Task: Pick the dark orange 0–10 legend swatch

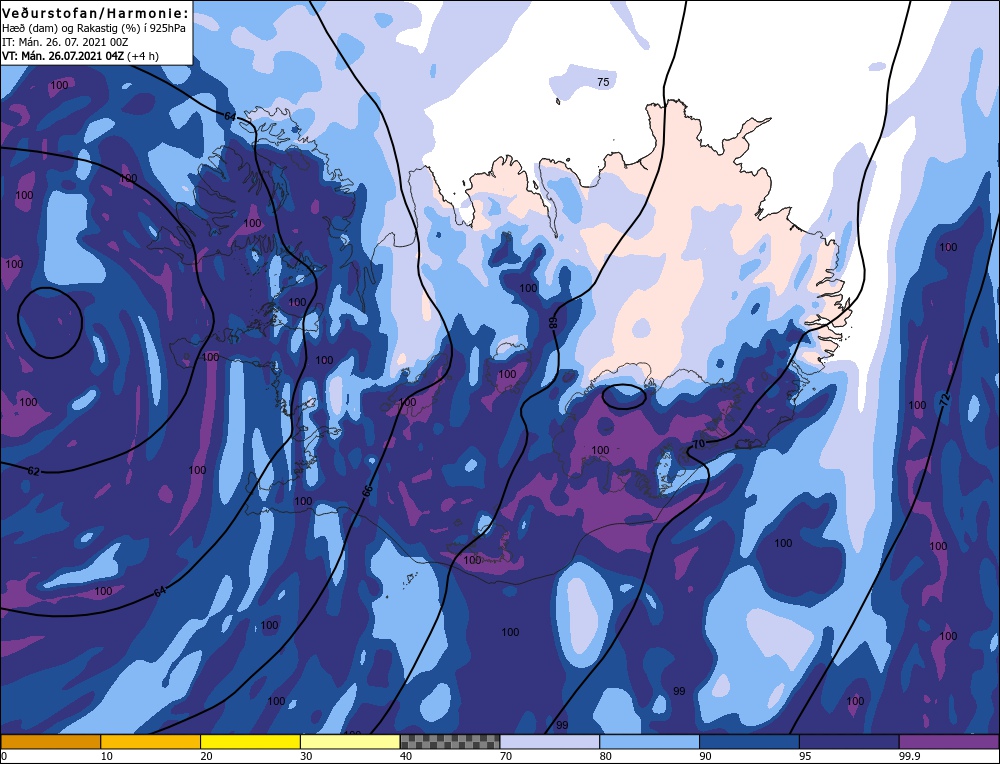Action: (50, 741)
